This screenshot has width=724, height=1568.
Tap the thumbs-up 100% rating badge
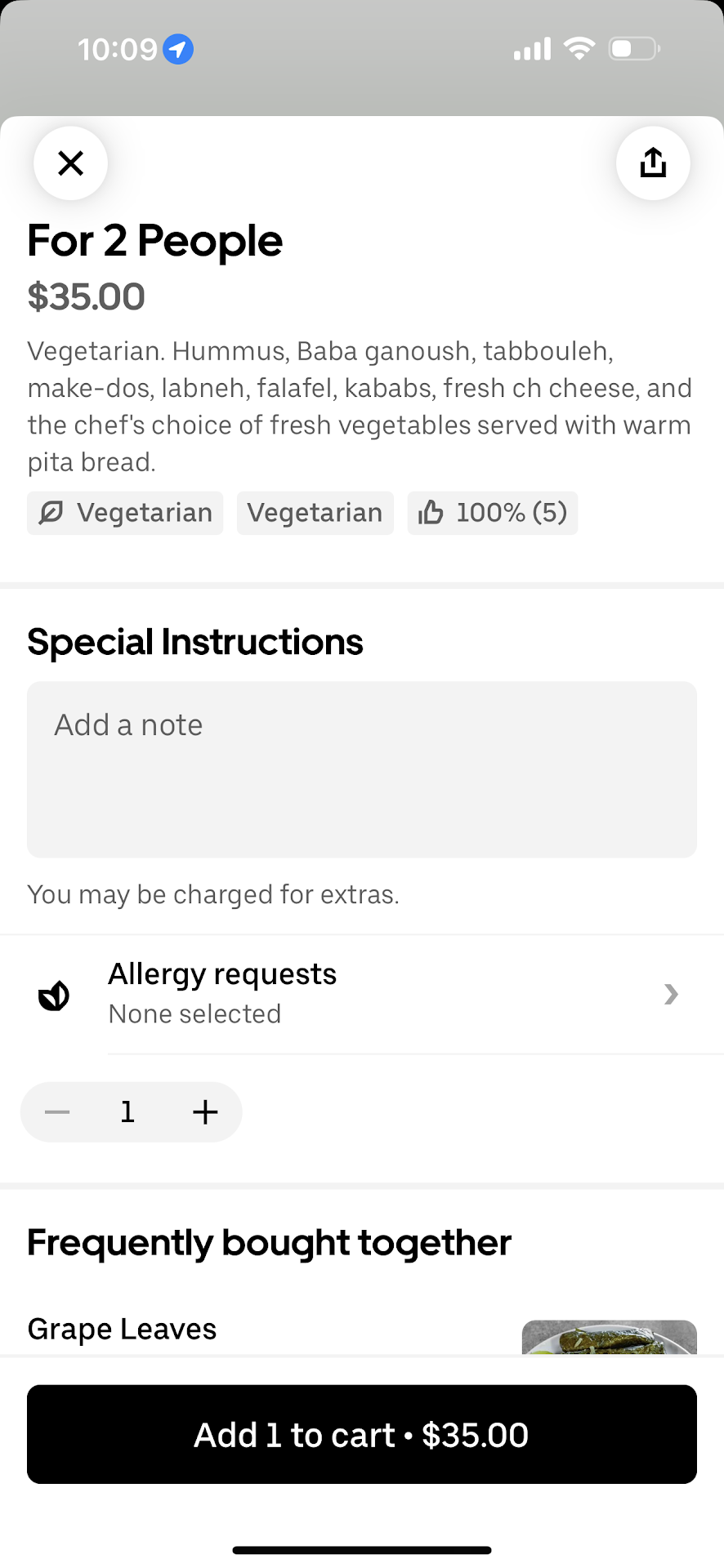493,513
